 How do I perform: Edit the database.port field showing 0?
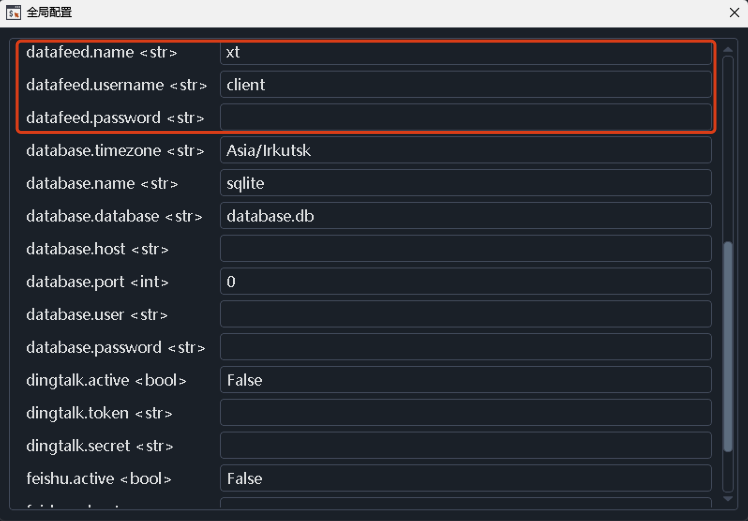pos(466,281)
